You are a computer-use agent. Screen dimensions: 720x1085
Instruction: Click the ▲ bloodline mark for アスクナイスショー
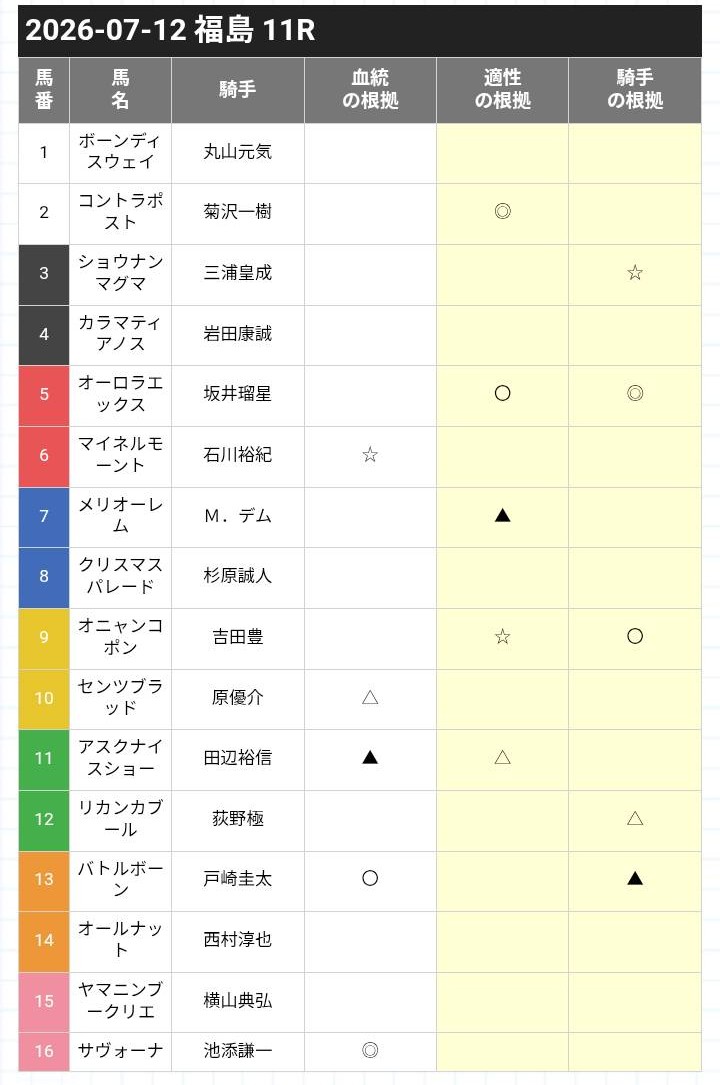pos(370,757)
